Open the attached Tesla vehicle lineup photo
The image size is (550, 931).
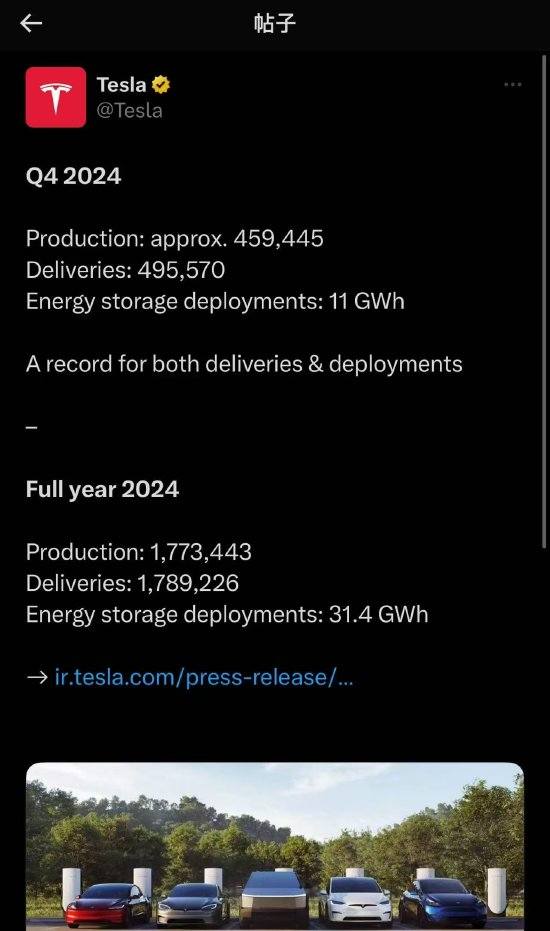click(x=275, y=847)
